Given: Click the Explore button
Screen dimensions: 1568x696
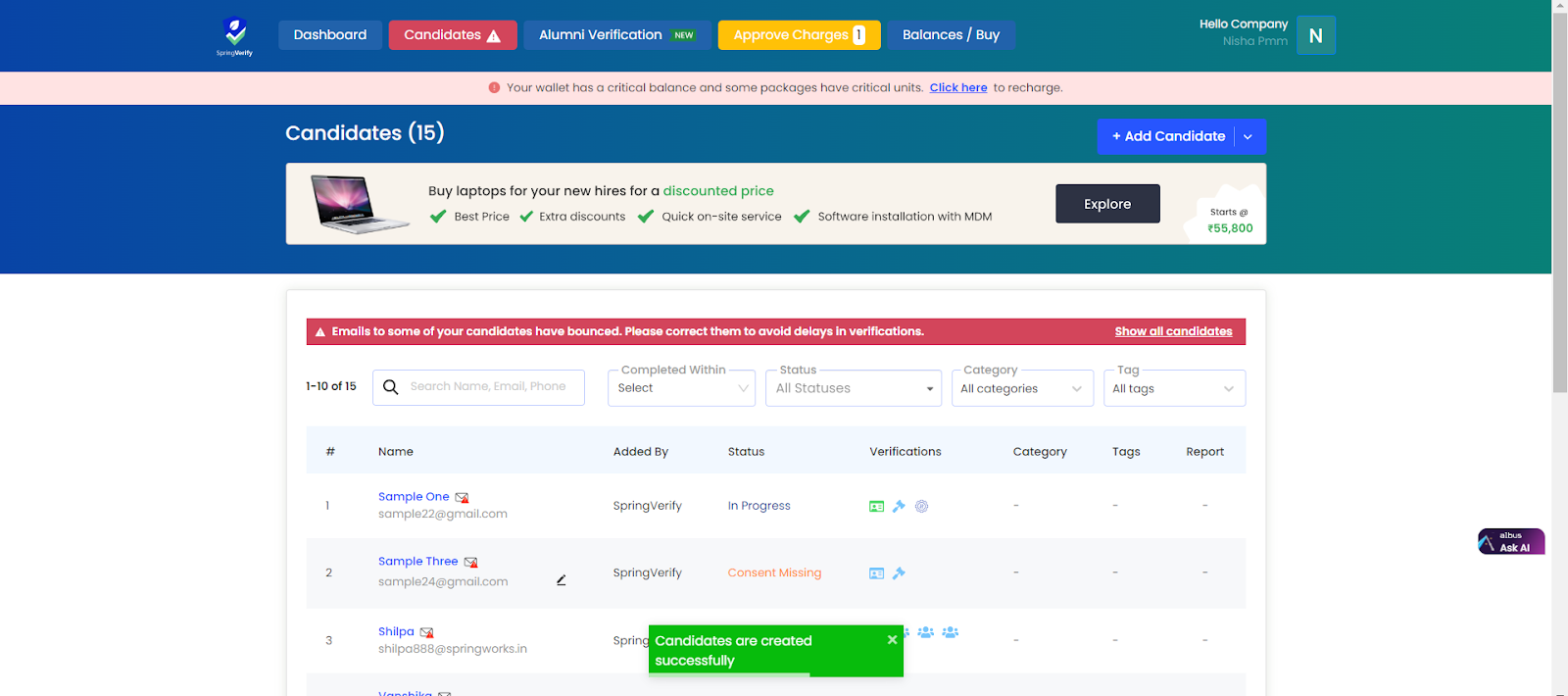Looking at the screenshot, I should click(1107, 204).
